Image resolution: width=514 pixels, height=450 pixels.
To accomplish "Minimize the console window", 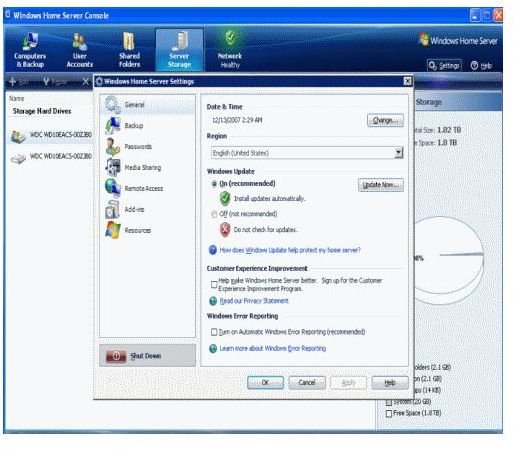I will click(475, 15).
